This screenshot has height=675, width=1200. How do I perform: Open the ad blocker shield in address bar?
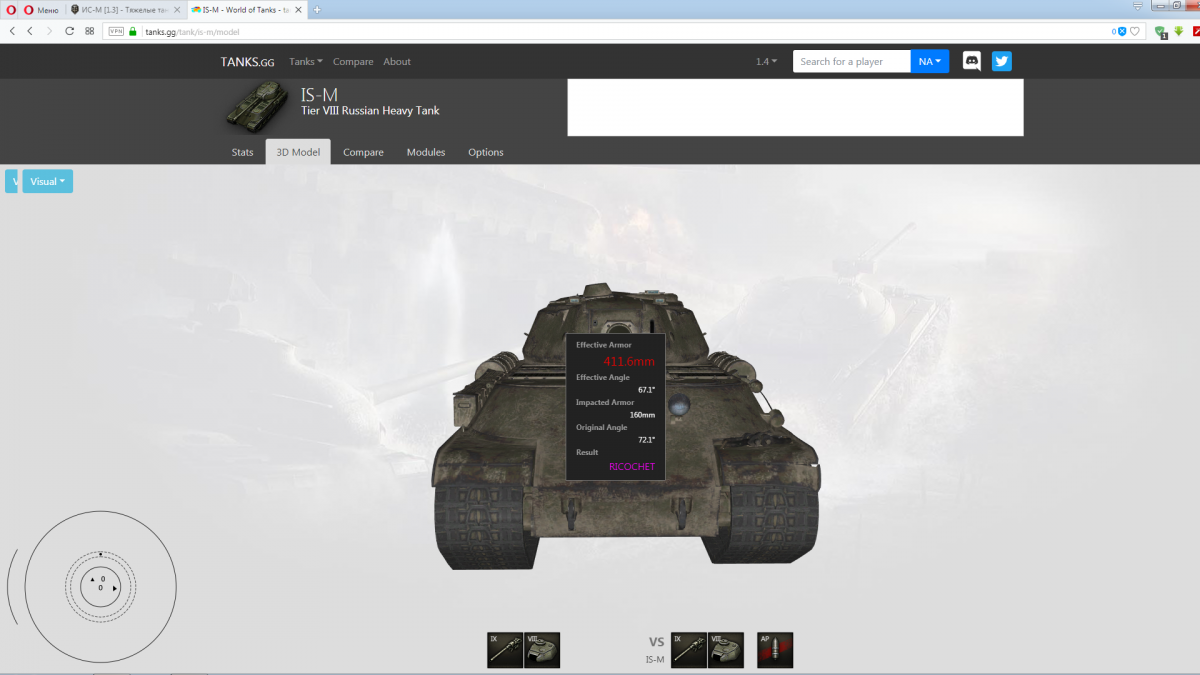[x=1122, y=31]
